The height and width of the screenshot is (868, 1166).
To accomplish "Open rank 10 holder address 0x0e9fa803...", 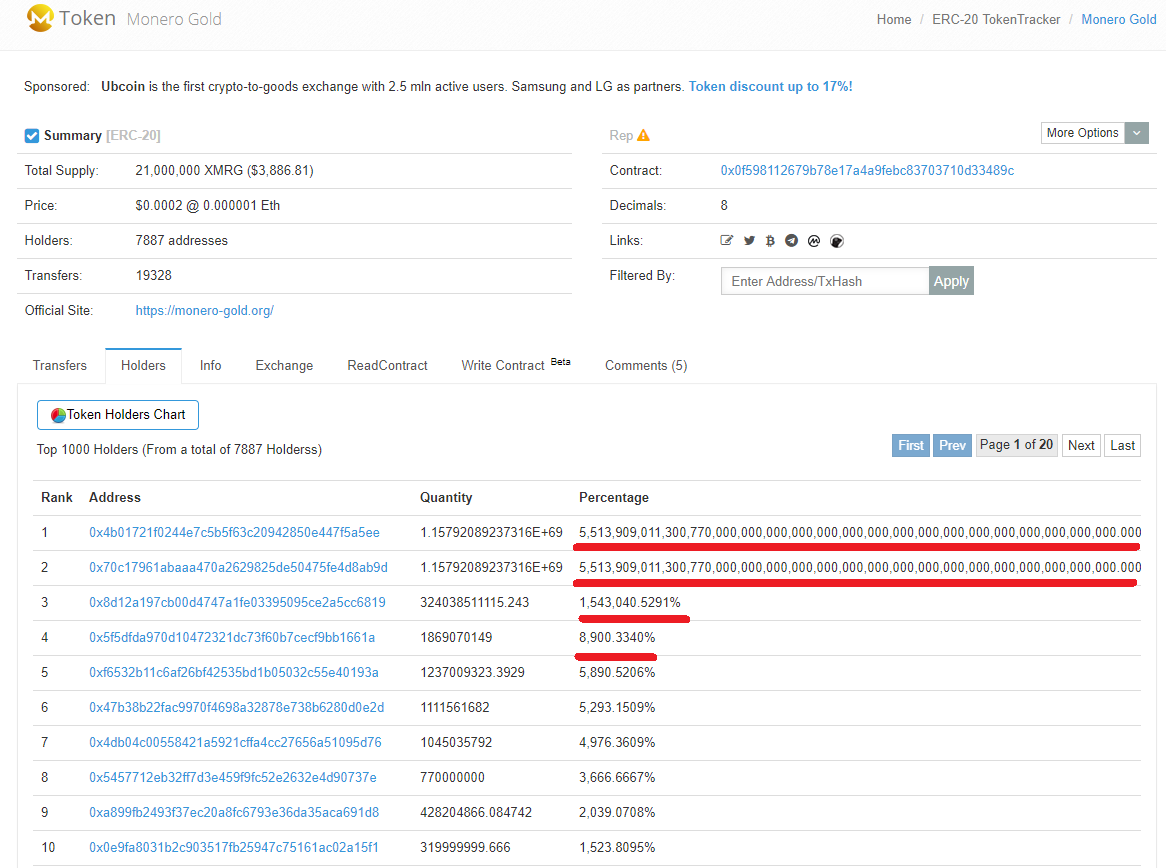I will 233,847.
